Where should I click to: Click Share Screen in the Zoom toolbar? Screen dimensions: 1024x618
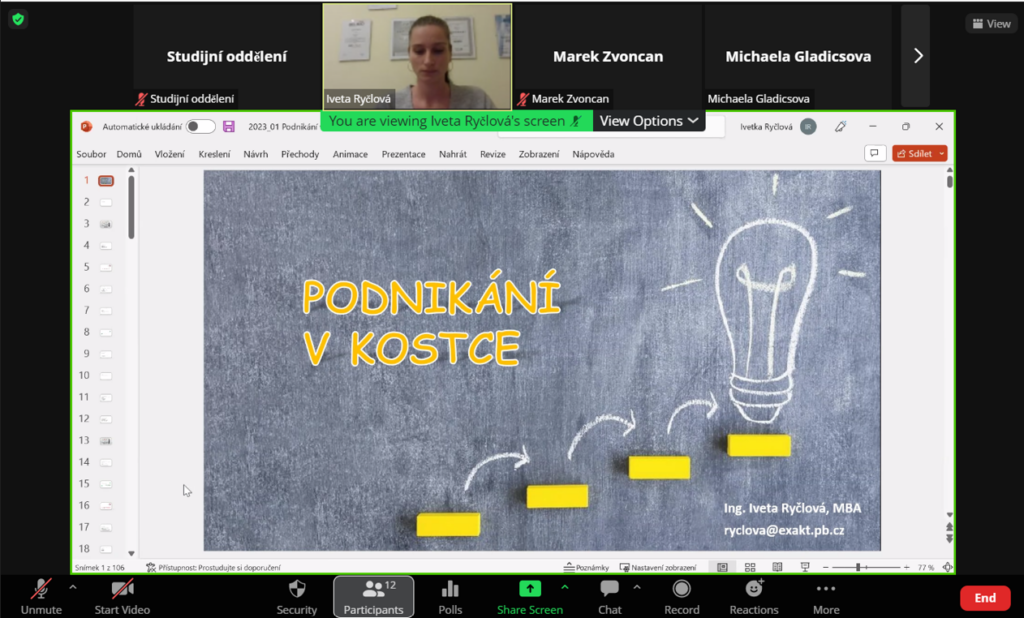[530, 597]
